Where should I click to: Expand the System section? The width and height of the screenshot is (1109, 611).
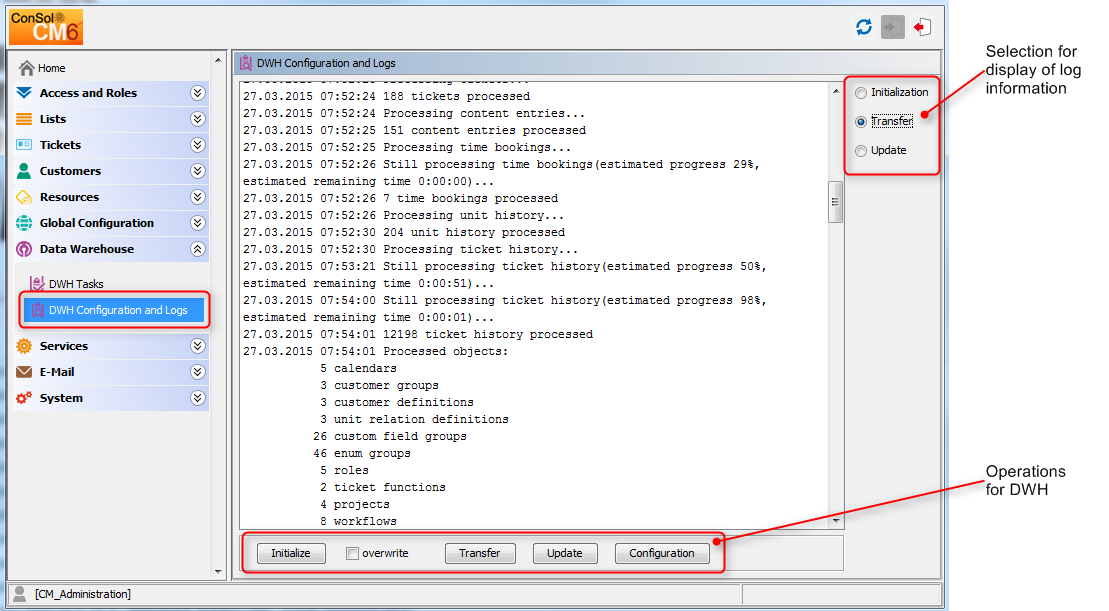[x=198, y=397]
